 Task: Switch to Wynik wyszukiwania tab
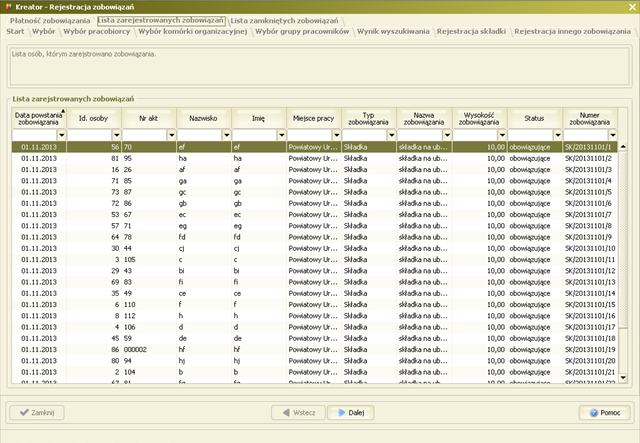pos(393,31)
